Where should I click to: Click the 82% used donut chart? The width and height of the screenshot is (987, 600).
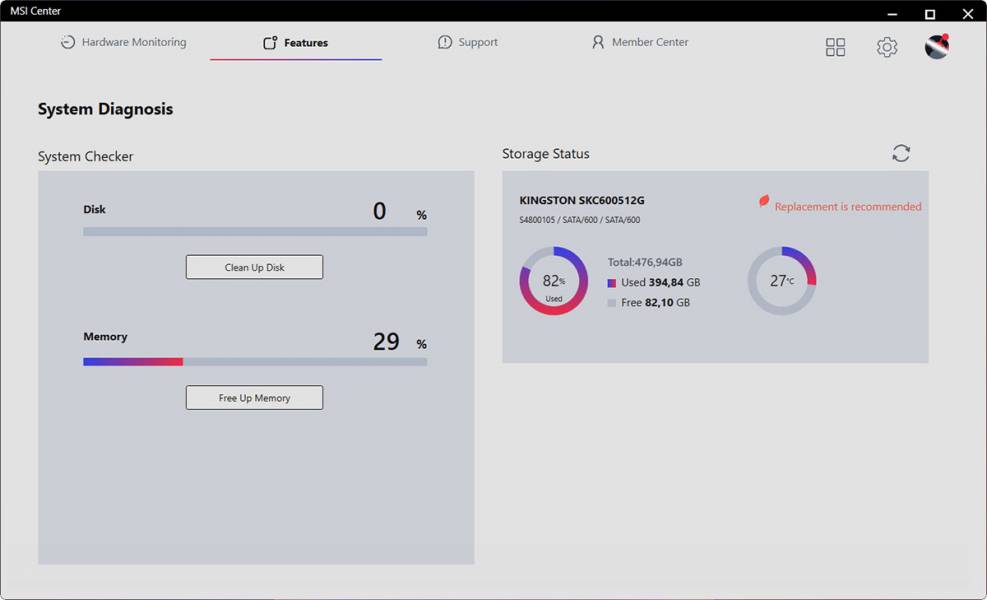[x=553, y=281]
